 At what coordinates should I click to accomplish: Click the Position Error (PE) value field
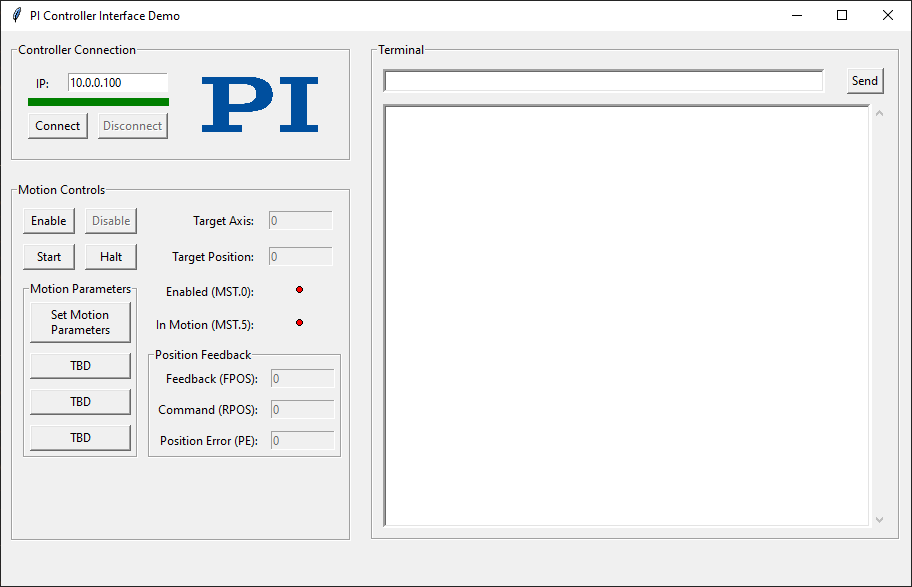[x=302, y=441]
